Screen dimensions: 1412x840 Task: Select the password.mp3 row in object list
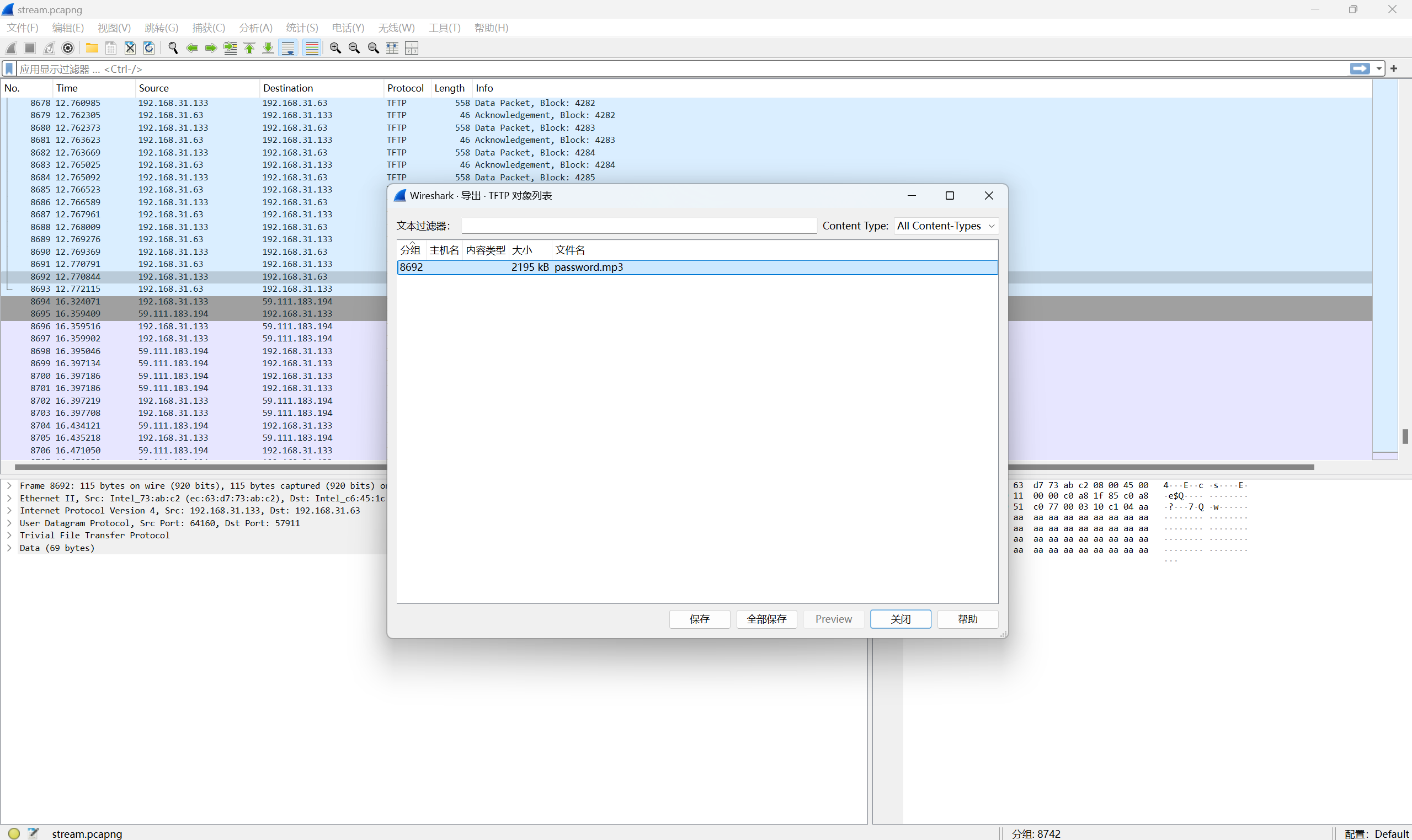pos(697,267)
